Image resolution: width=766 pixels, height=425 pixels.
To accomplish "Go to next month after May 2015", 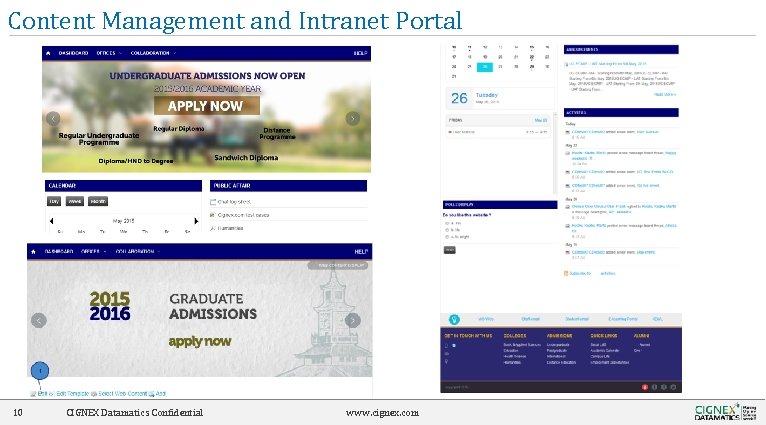I will [x=196, y=221].
